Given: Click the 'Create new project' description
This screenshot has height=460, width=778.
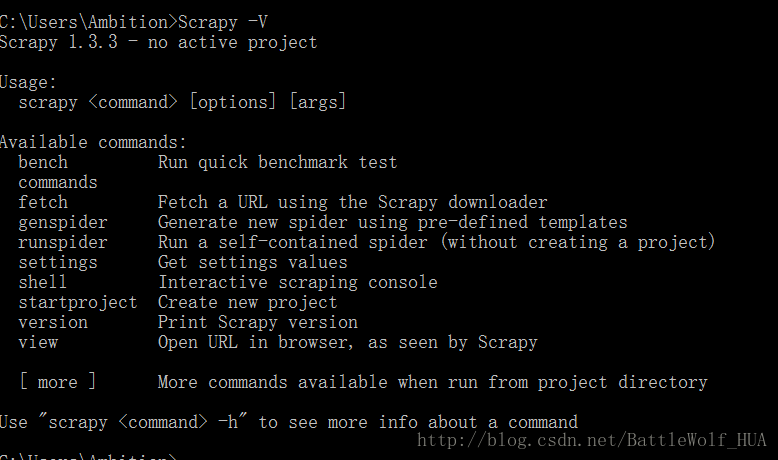Looking at the screenshot, I should click(248, 303).
